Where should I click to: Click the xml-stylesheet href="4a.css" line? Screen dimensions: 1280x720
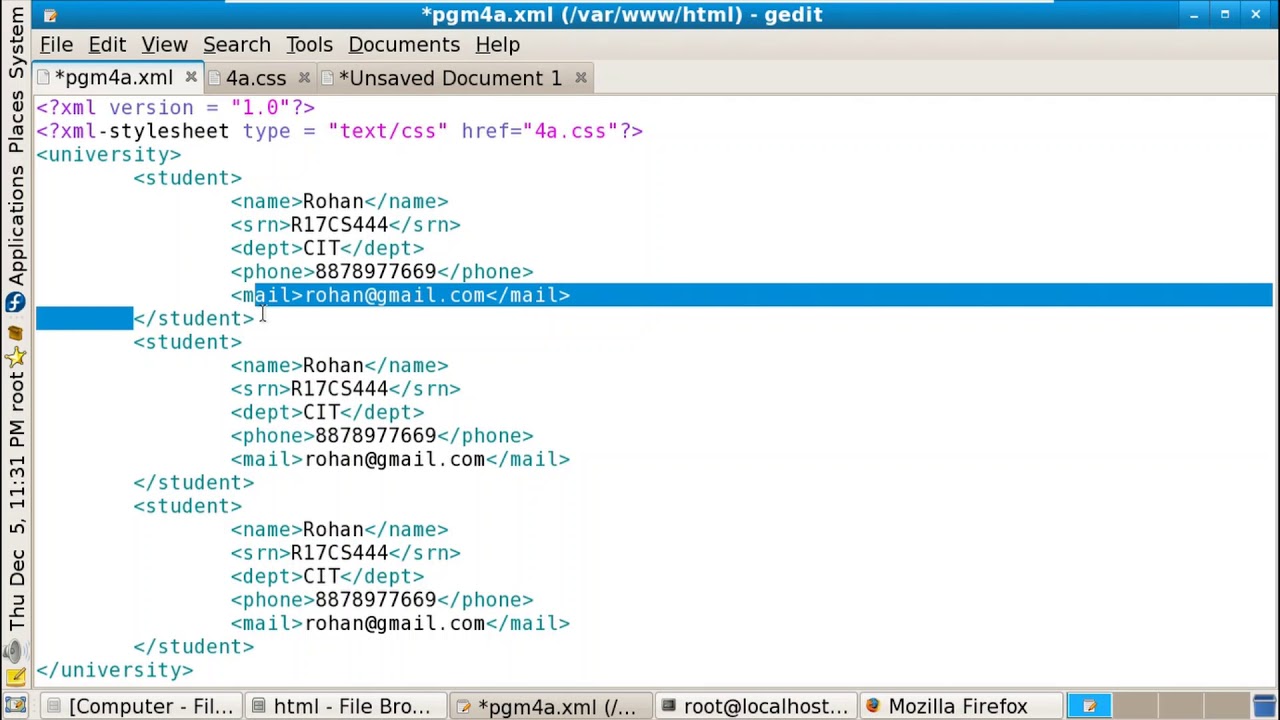coord(340,131)
